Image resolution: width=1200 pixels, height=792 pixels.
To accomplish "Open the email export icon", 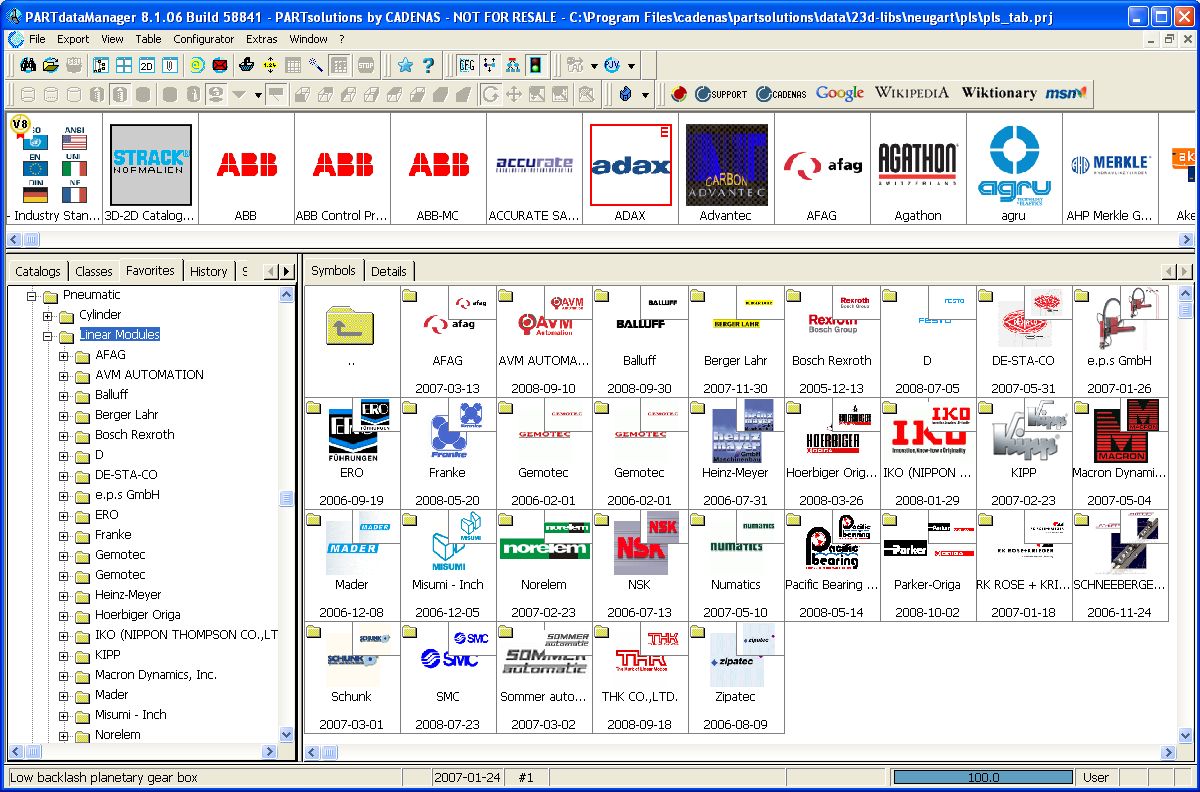I will point(218,64).
